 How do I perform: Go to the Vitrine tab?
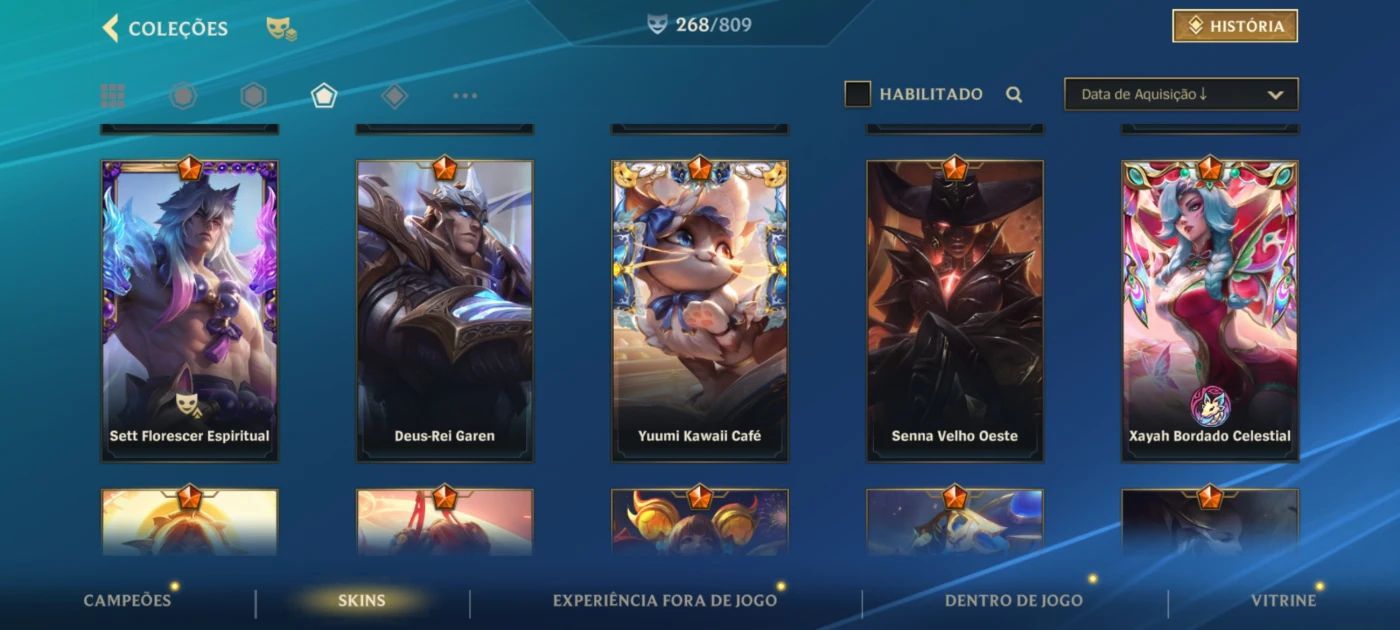[1284, 600]
